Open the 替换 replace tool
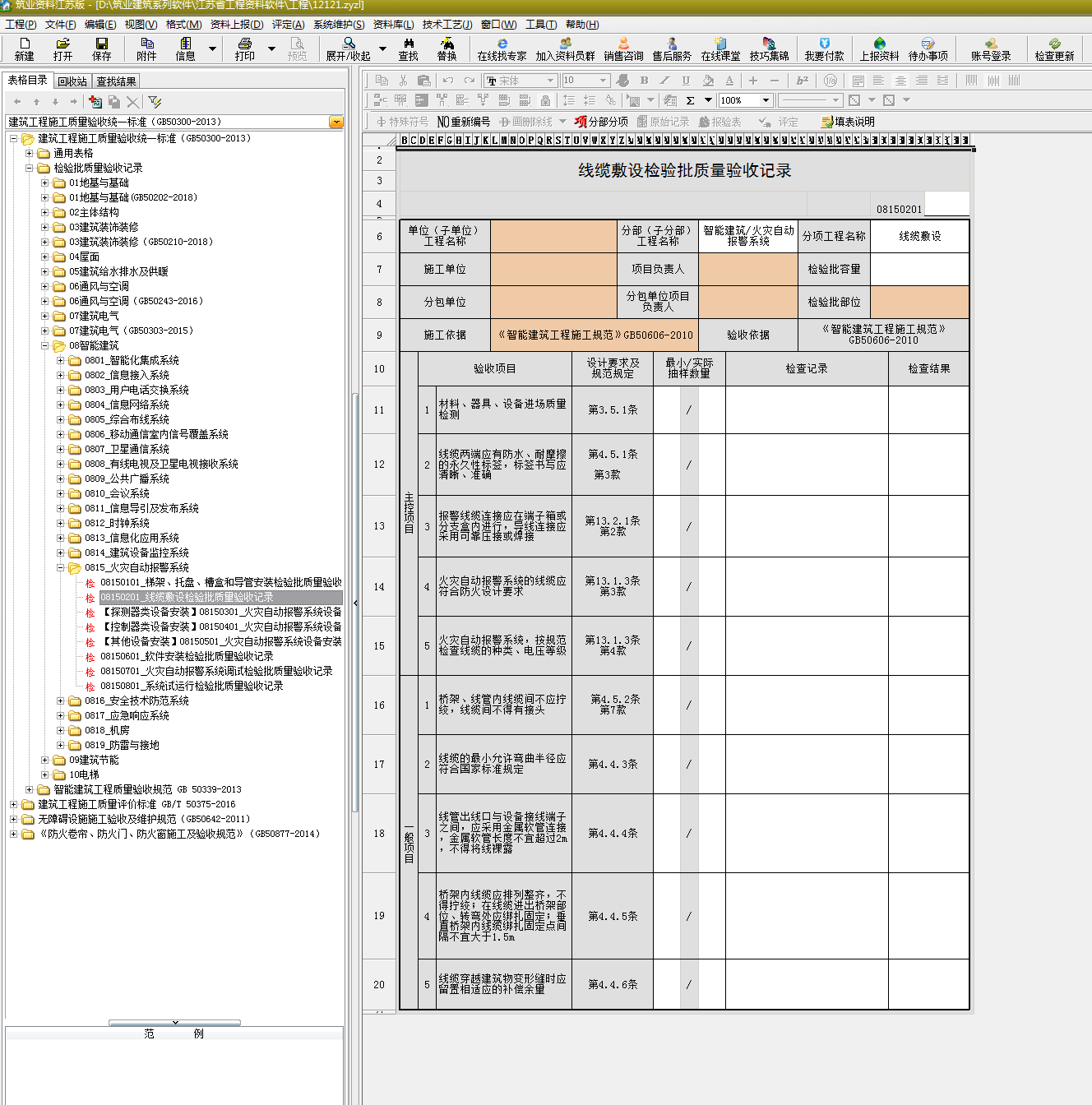The height and width of the screenshot is (1105, 1092). 447,49
